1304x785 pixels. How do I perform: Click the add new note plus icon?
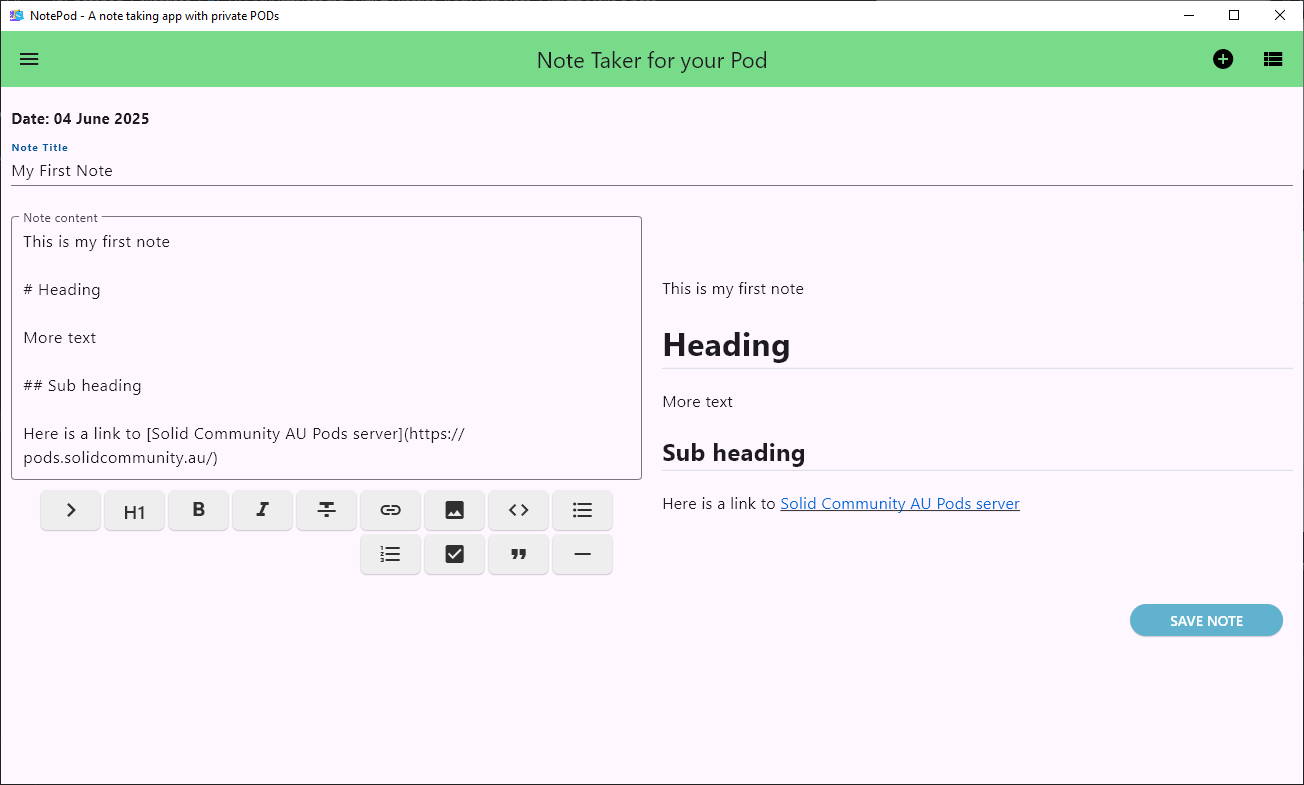[1223, 59]
